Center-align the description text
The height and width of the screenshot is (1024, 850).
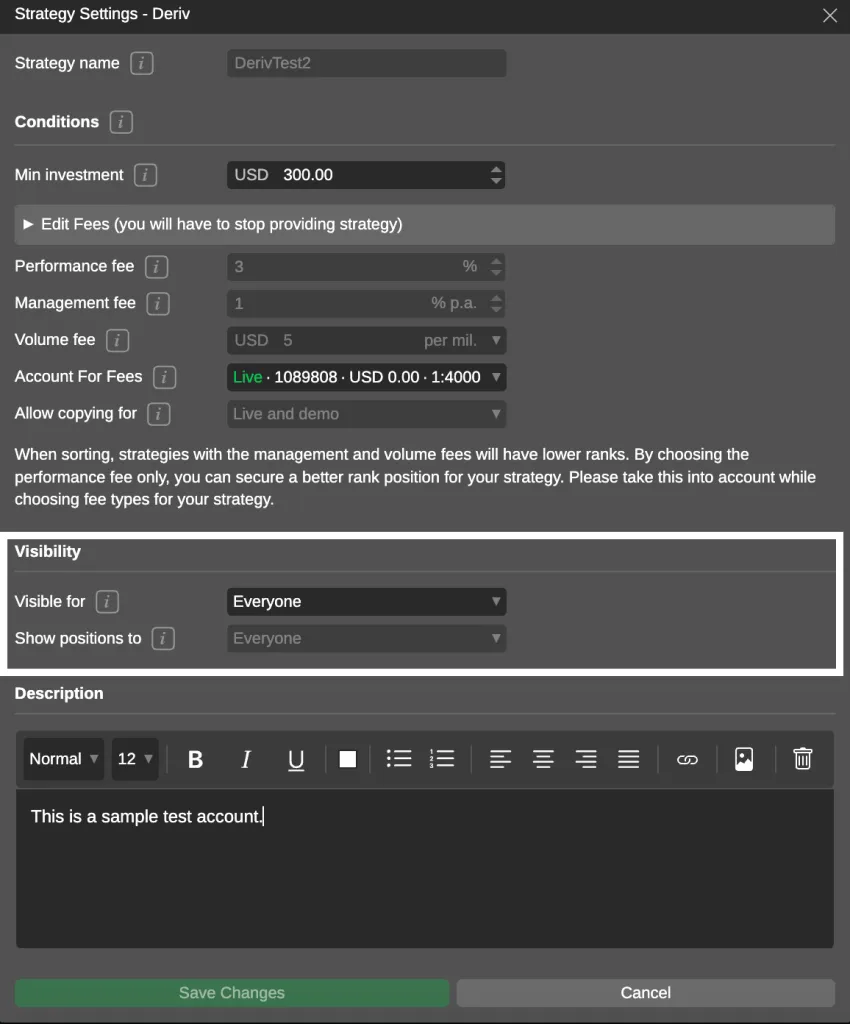click(543, 758)
